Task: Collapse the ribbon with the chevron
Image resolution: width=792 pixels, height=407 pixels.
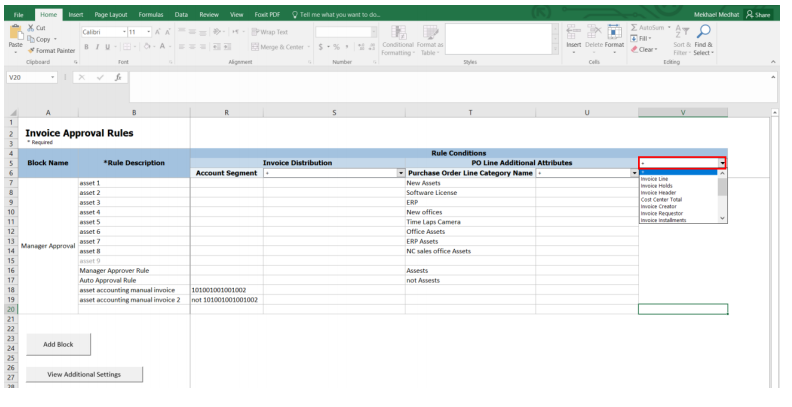Action: (x=773, y=62)
